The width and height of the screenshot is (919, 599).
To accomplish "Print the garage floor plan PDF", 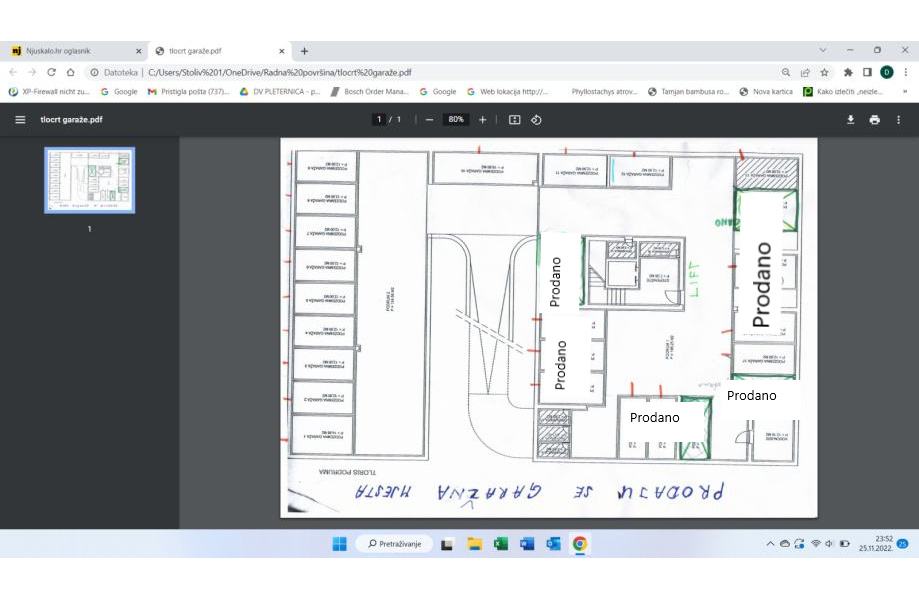I will click(874, 119).
